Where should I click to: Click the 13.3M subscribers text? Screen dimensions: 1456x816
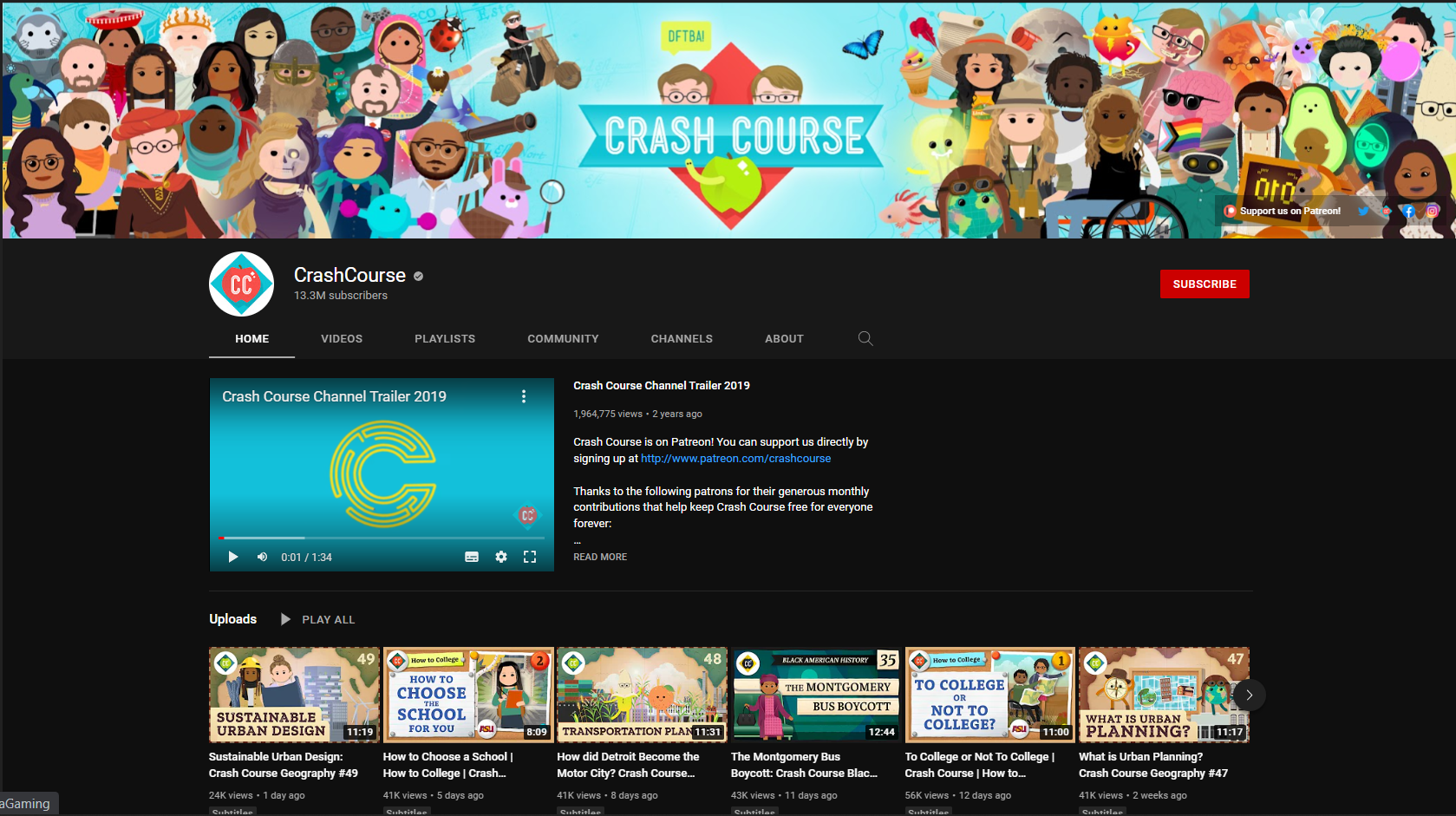point(341,296)
